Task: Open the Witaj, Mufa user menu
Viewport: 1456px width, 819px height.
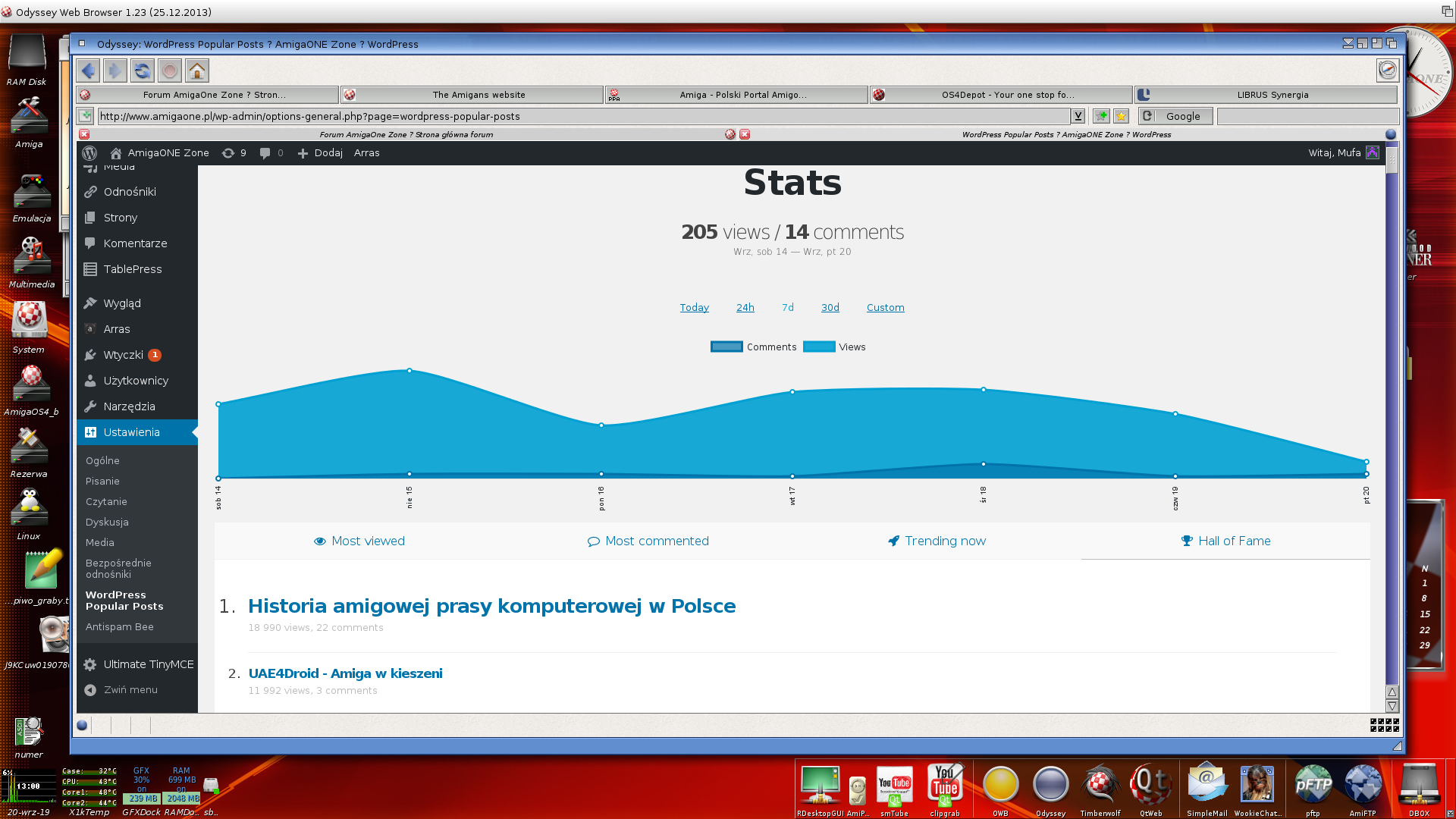Action: click(x=1343, y=153)
